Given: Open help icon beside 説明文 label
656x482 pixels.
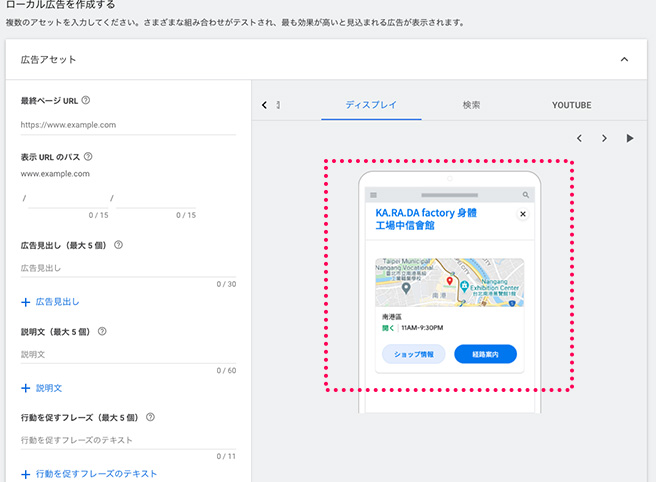Looking at the screenshot, I should [x=102, y=331].
